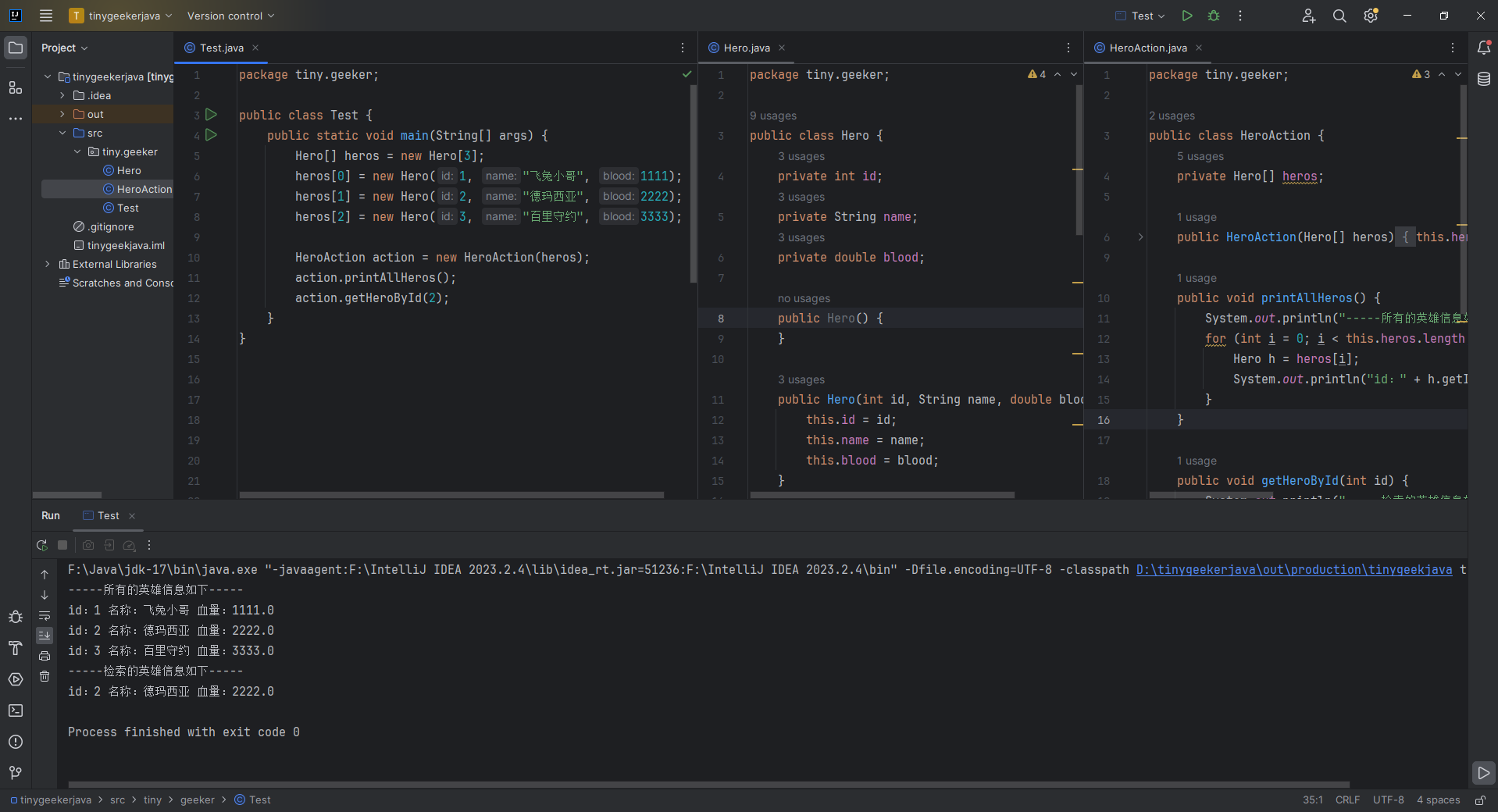Click gutter run icon beside main method
The width and height of the screenshot is (1498, 812).
point(211,135)
